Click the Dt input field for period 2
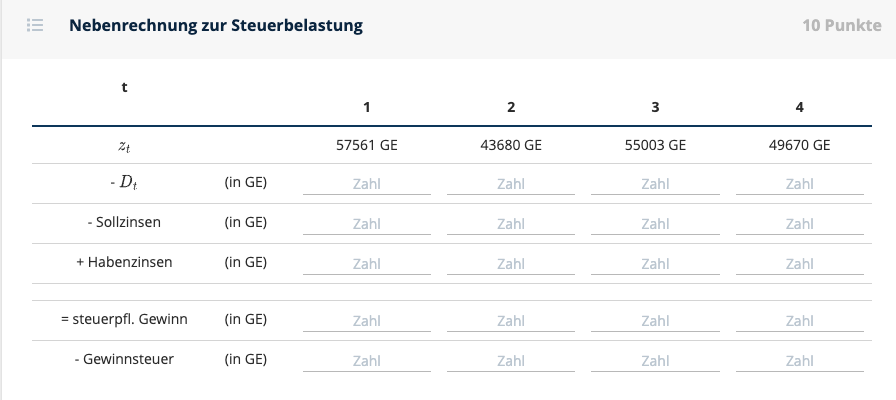 (x=511, y=184)
